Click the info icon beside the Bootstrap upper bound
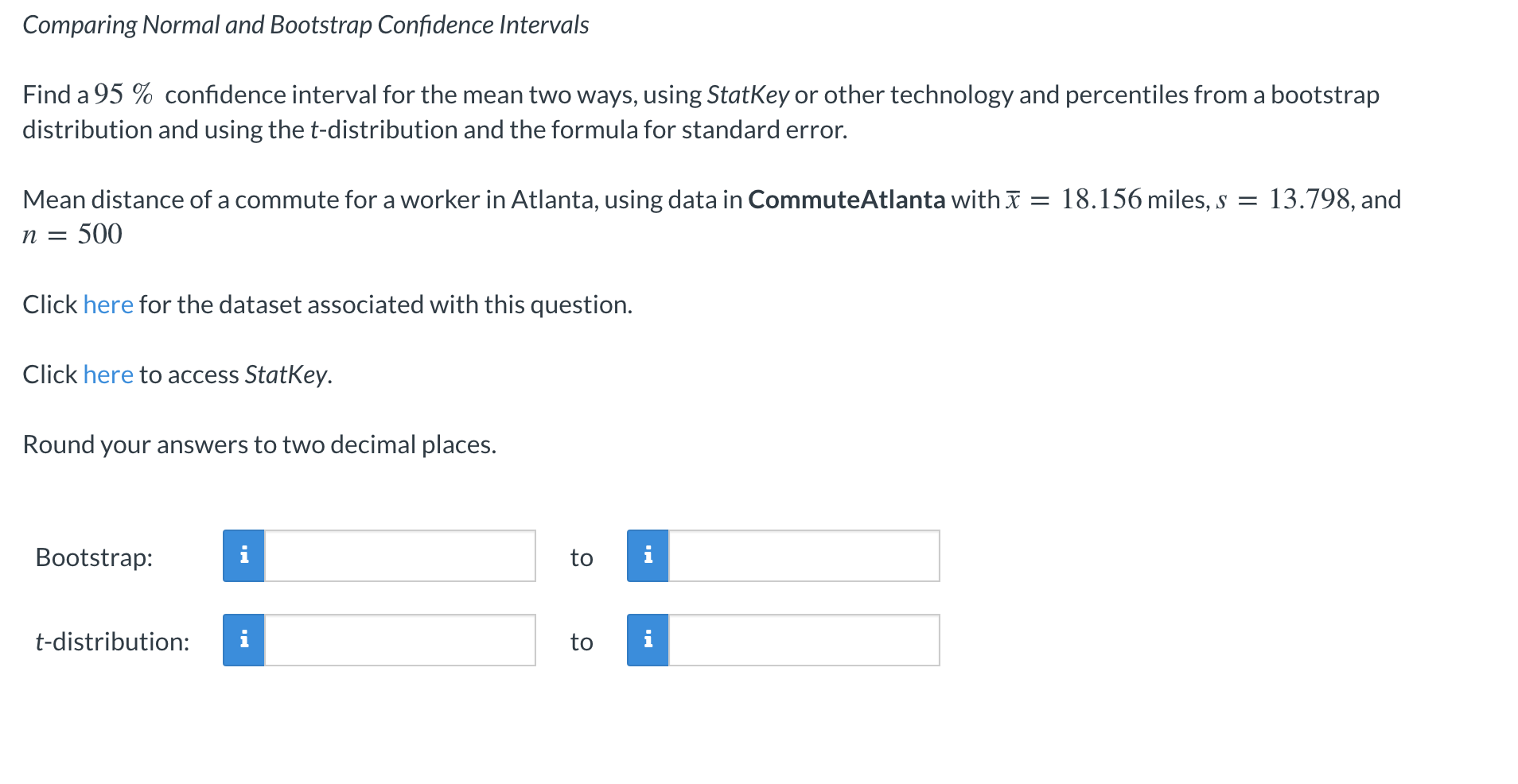This screenshot has width=1518, height=784. click(x=648, y=557)
